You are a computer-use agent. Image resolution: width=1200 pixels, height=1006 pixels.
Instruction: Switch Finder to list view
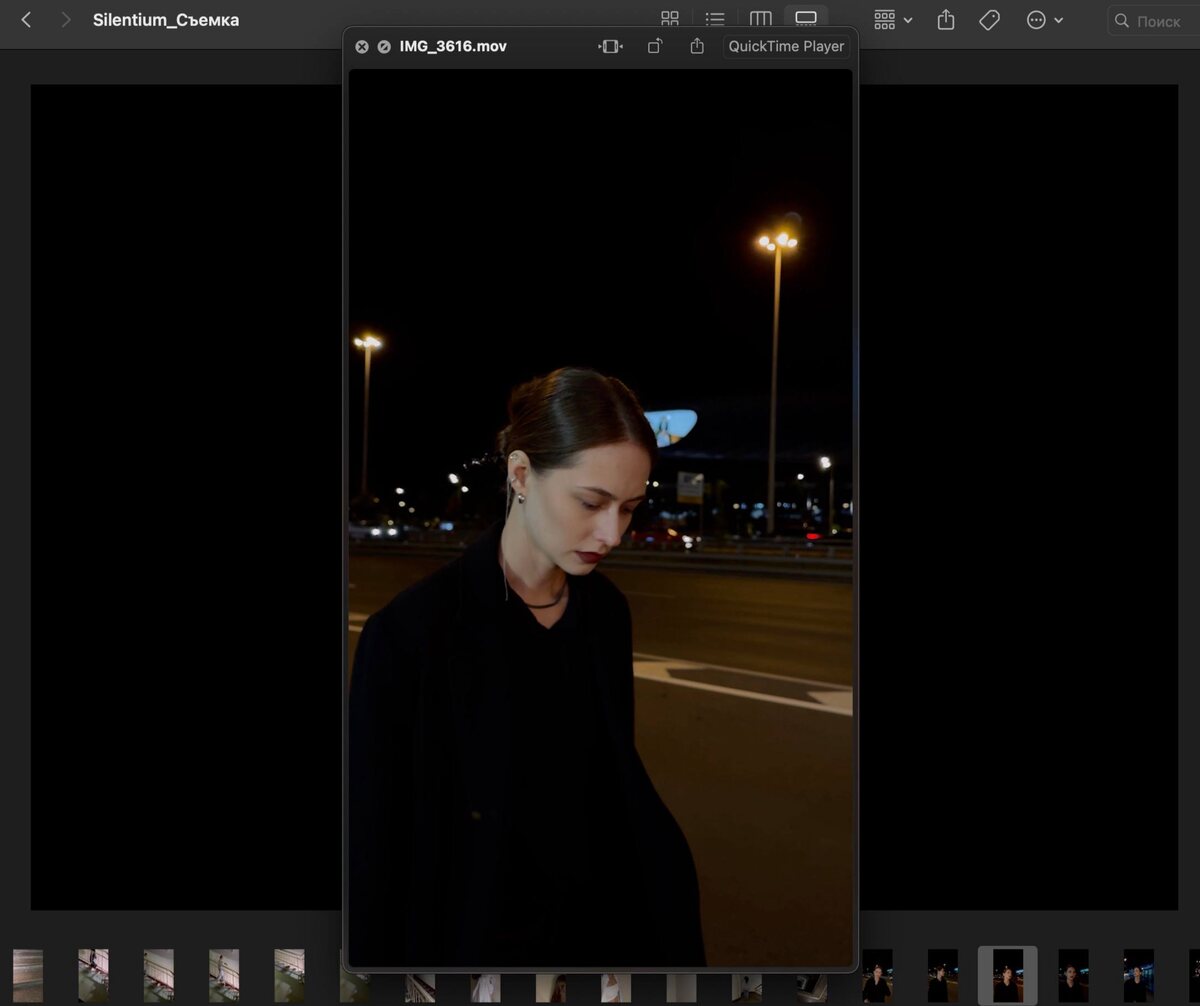click(x=715, y=20)
